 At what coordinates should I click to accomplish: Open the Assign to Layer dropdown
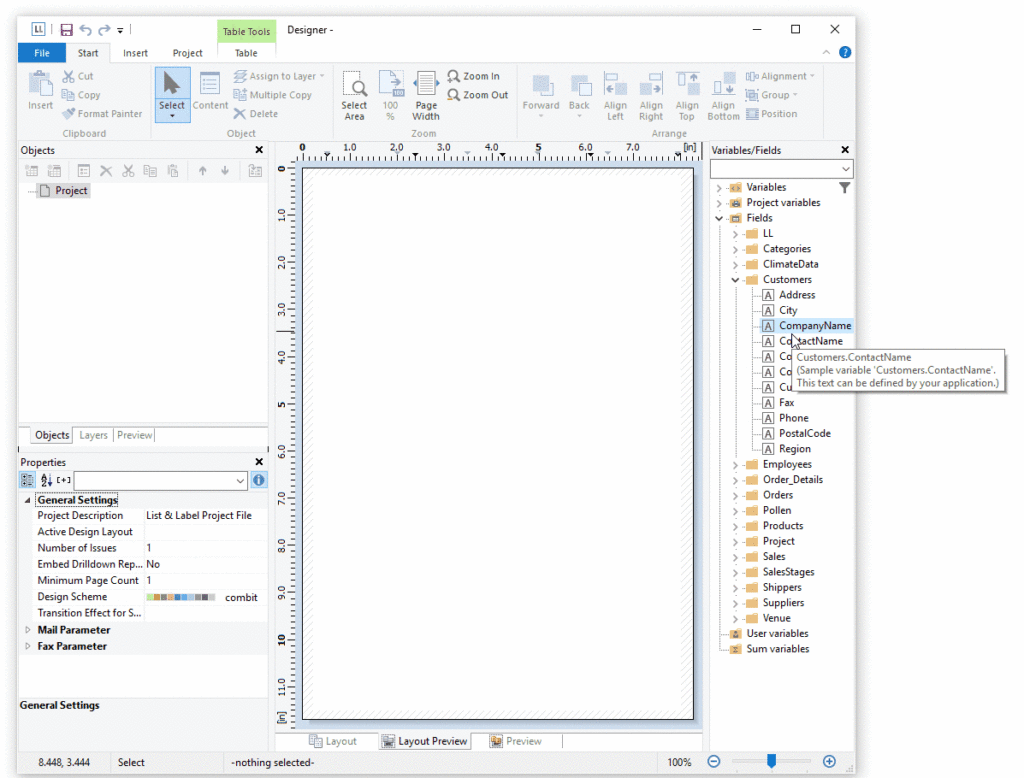(280, 76)
